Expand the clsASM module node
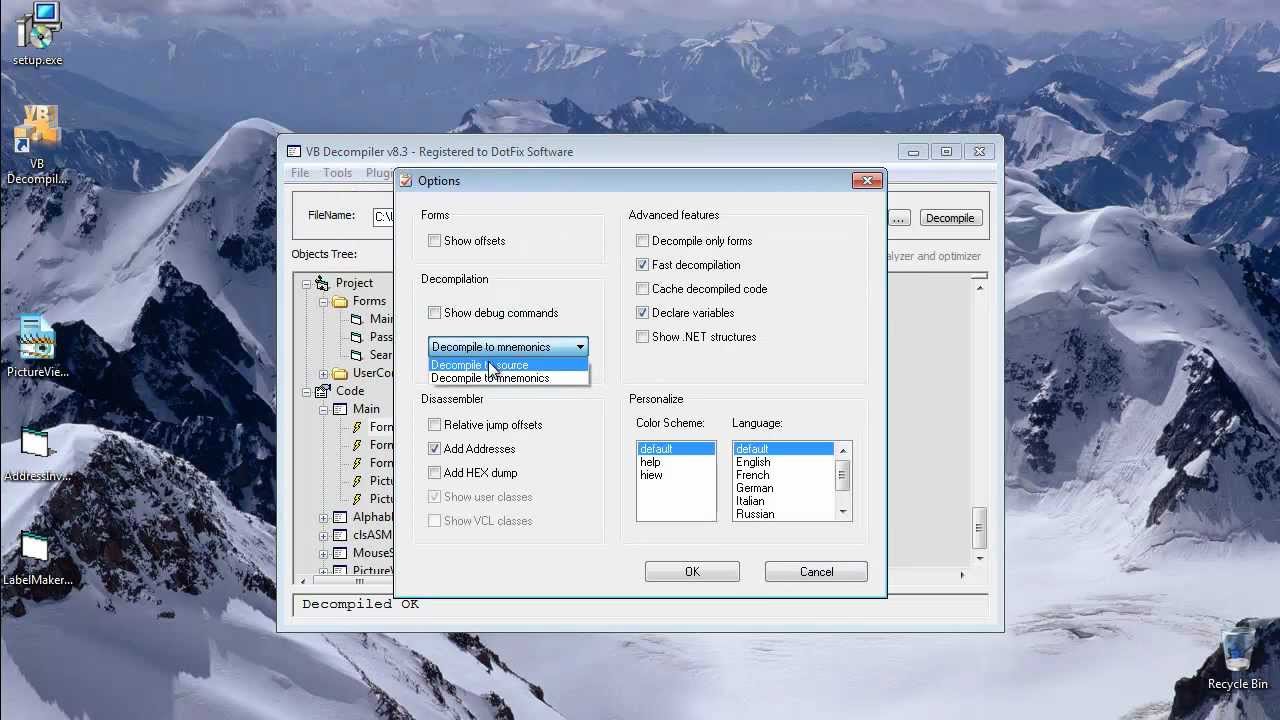Viewport: 1280px width, 720px height. pyautogui.click(x=324, y=535)
